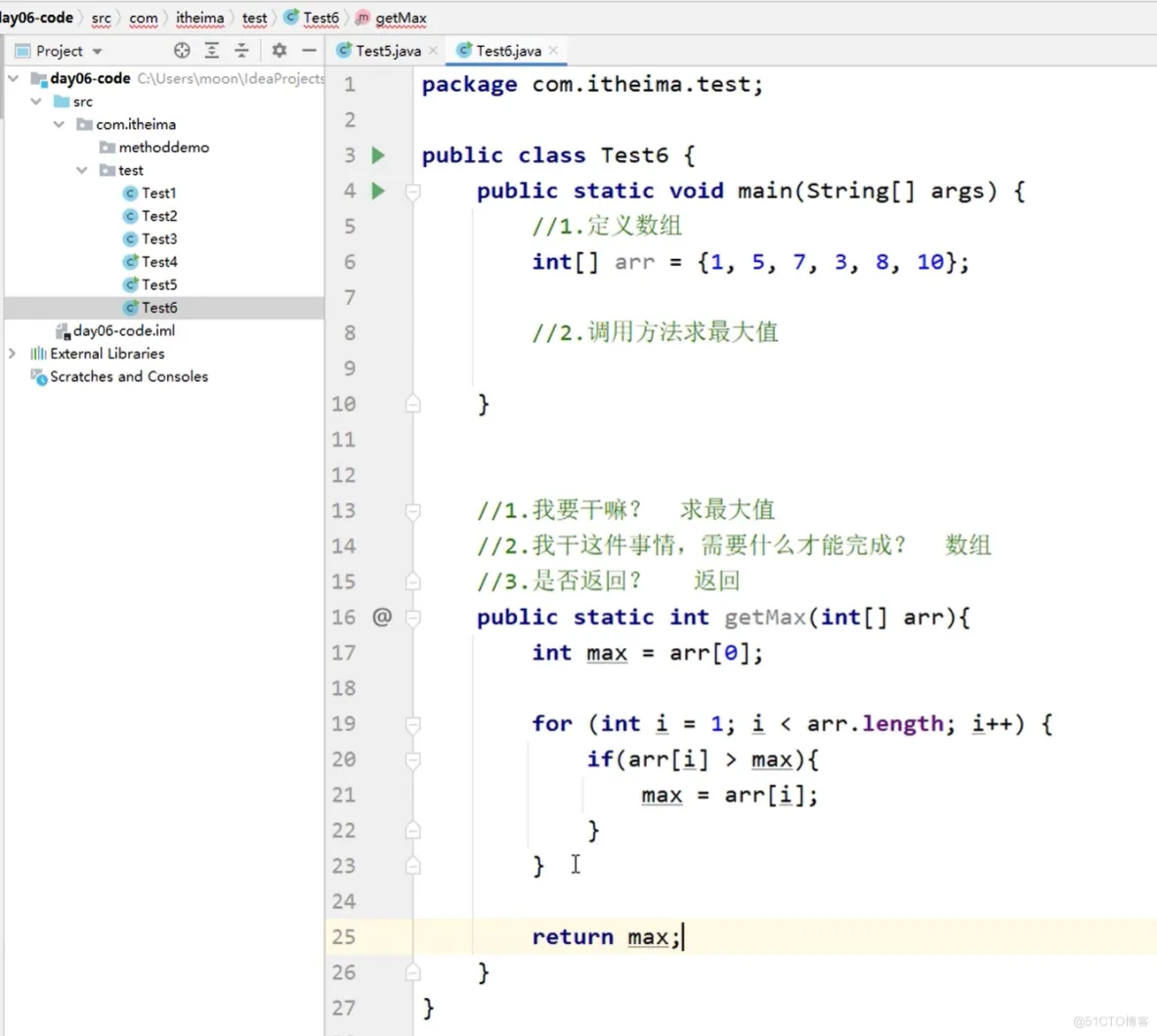The image size is (1157, 1036).
Task: Click the locate/select opened file target icon
Action: click(x=182, y=50)
